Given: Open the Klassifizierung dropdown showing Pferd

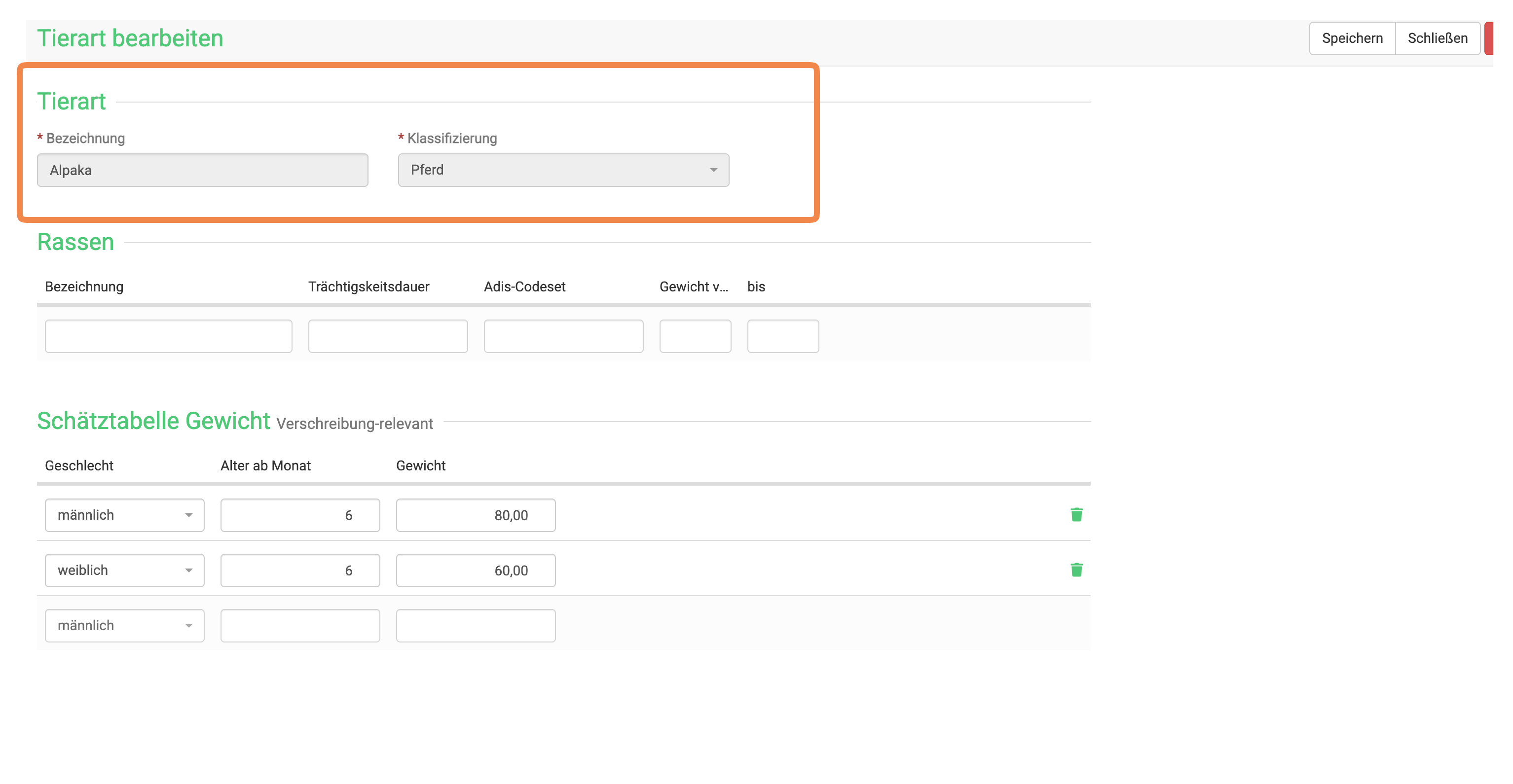Looking at the screenshot, I should (x=563, y=170).
